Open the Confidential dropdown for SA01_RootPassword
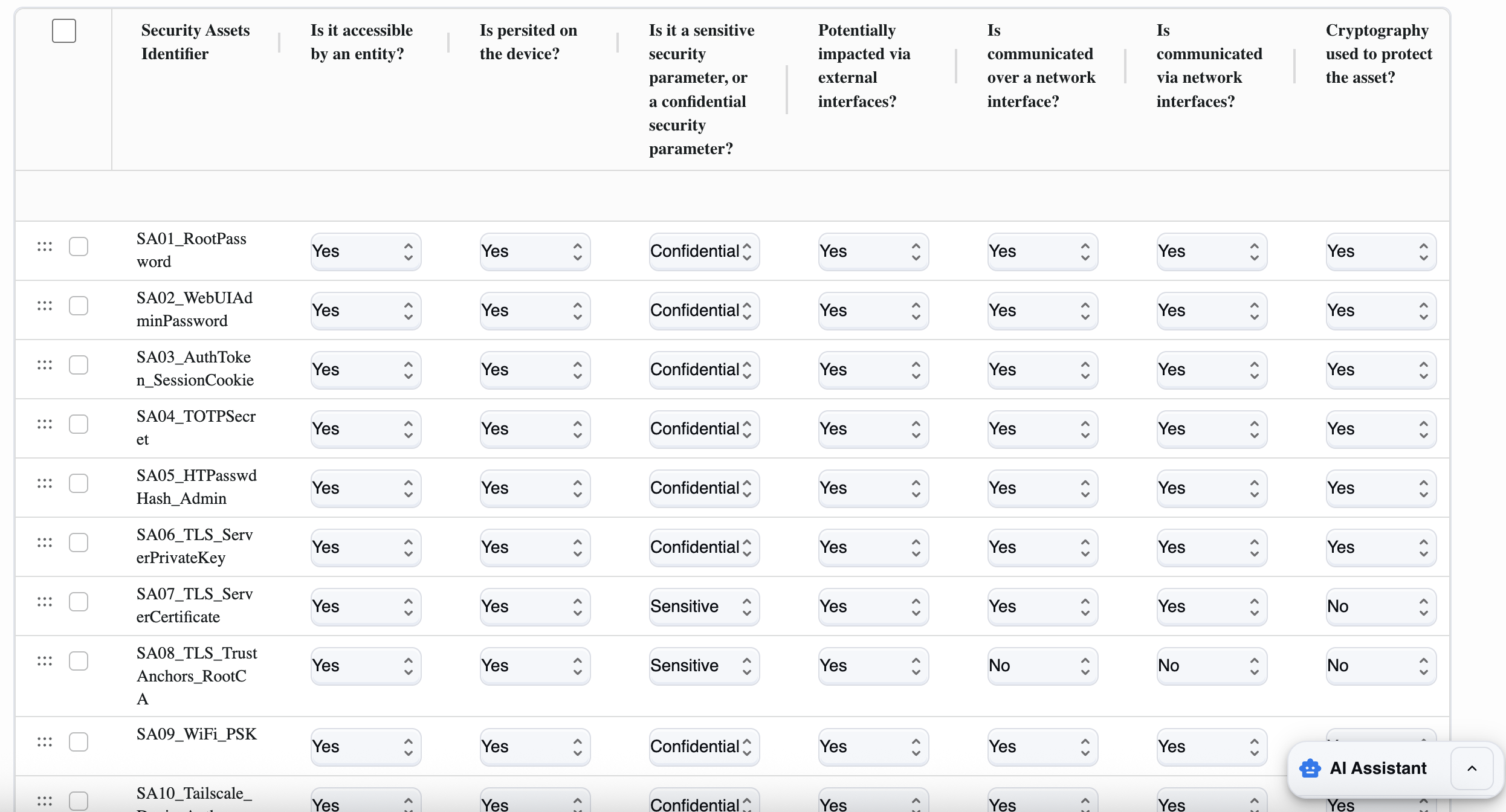This screenshot has width=1506, height=812. [x=703, y=251]
